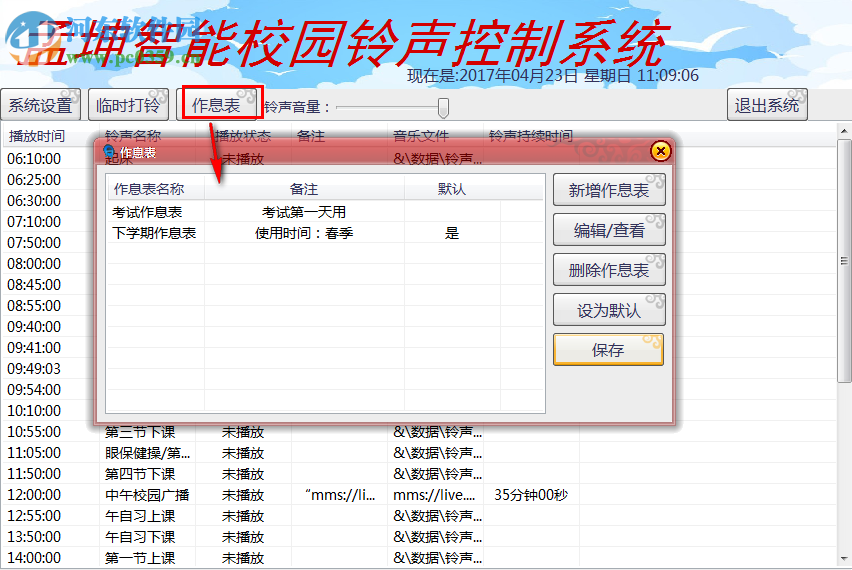The width and height of the screenshot is (852, 570).
Task: Click 未播放 status in the 12:55:00 row
Action: pos(243,516)
